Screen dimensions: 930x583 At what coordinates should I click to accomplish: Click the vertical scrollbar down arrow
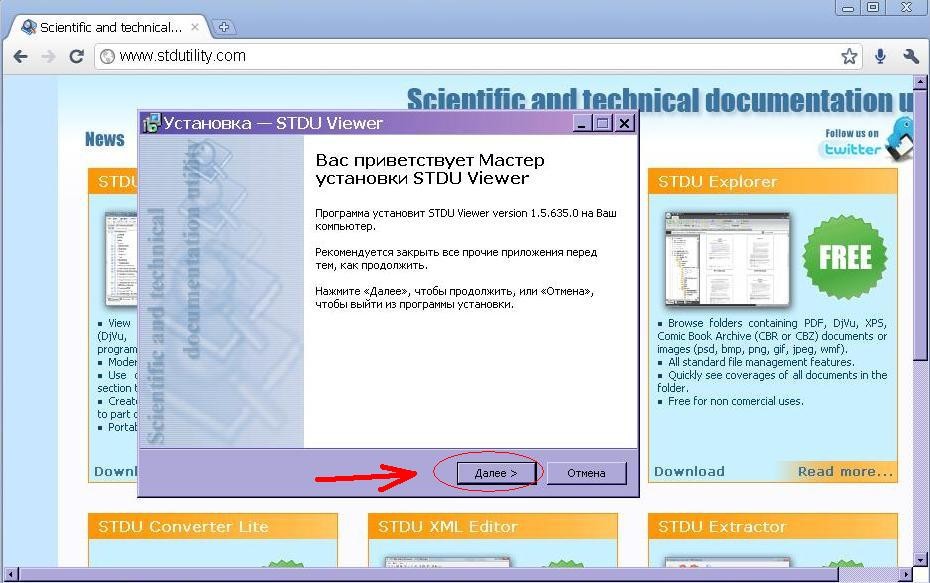[x=921, y=559]
